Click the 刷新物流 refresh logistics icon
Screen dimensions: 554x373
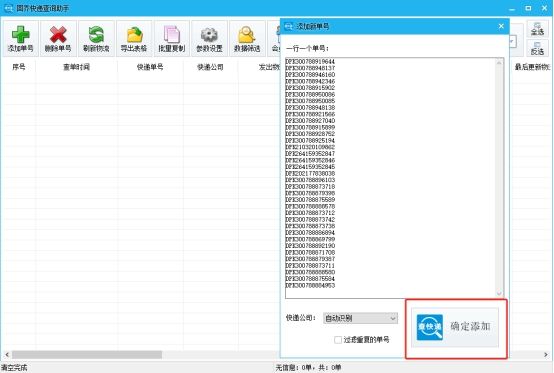pos(96,39)
